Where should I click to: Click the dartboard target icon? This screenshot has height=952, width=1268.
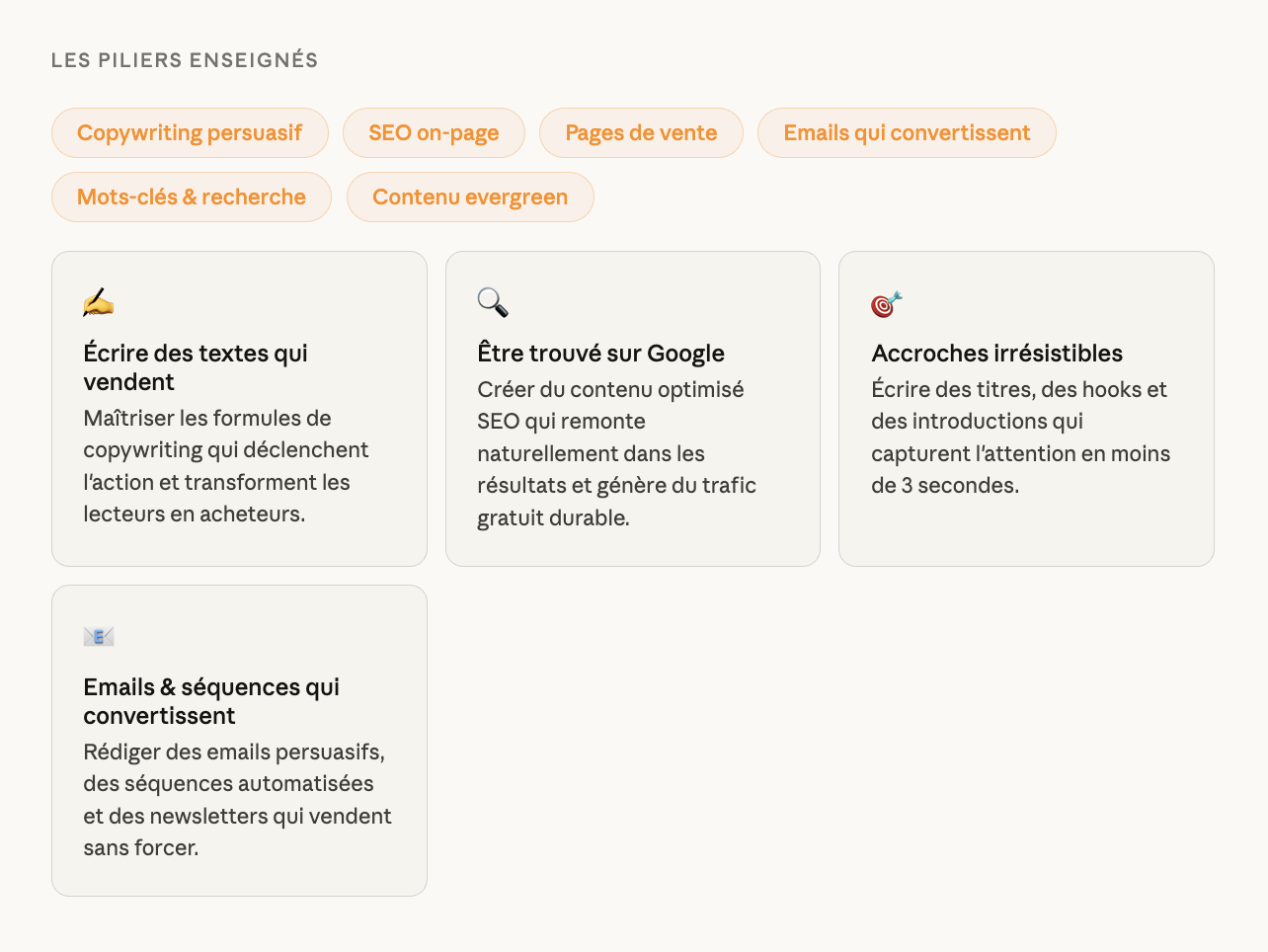pyautogui.click(x=886, y=304)
